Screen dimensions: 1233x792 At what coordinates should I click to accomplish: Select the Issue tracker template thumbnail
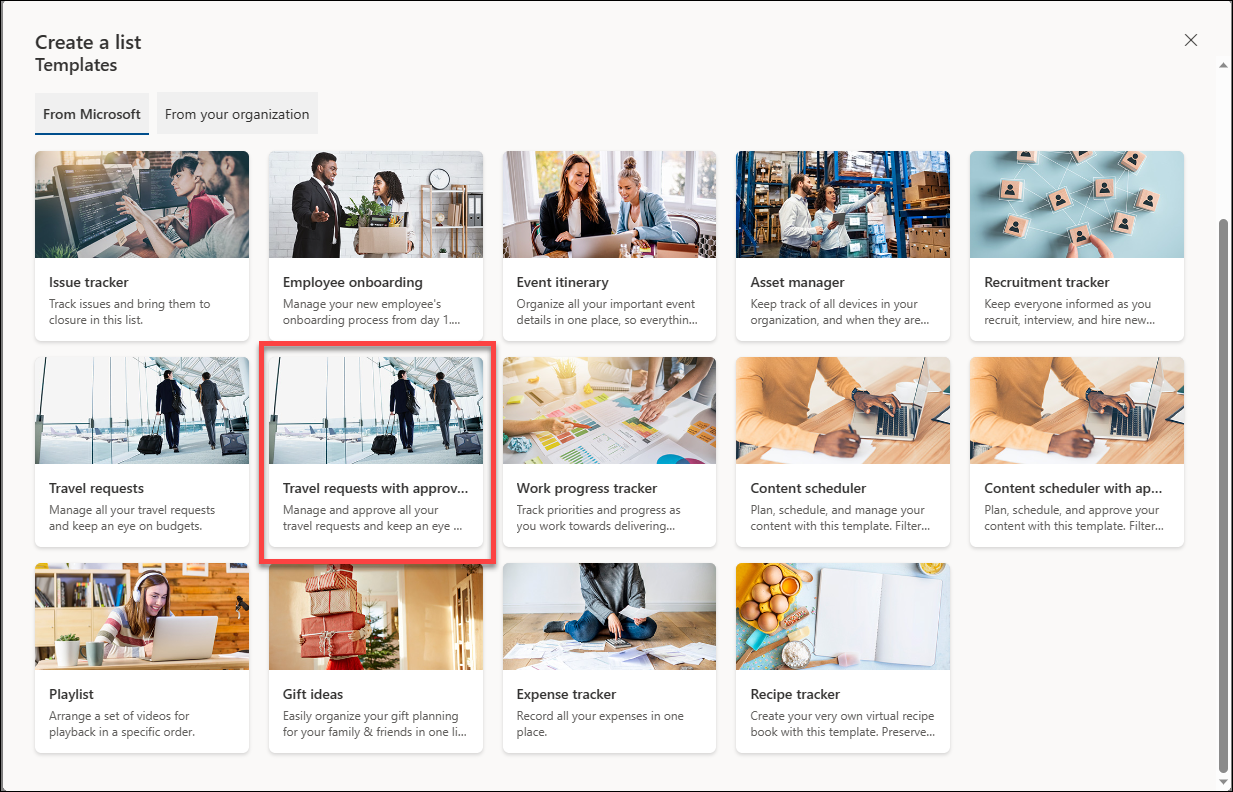tap(142, 205)
